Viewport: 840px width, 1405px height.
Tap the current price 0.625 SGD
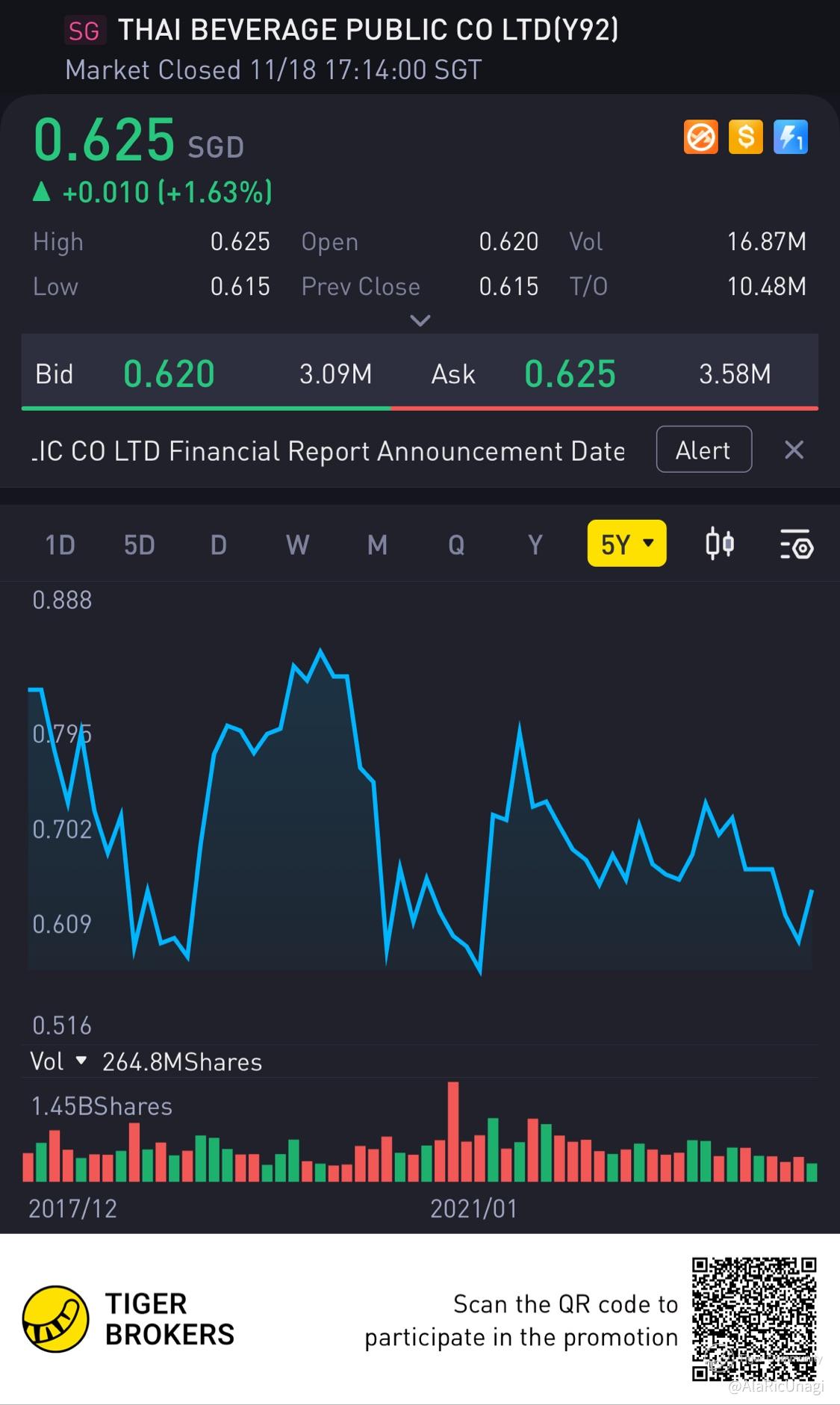point(139,140)
